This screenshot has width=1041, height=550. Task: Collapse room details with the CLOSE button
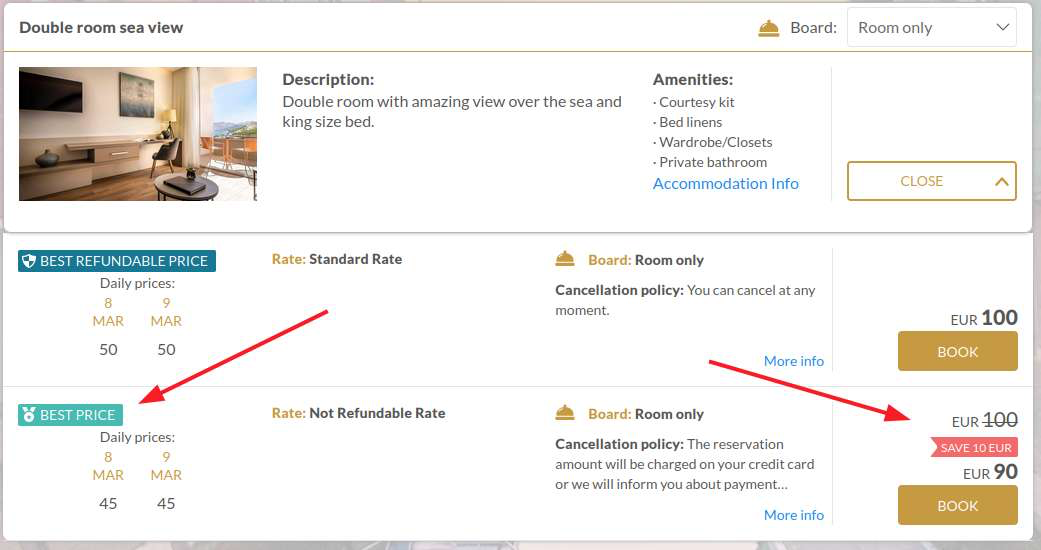pyautogui.click(x=931, y=181)
